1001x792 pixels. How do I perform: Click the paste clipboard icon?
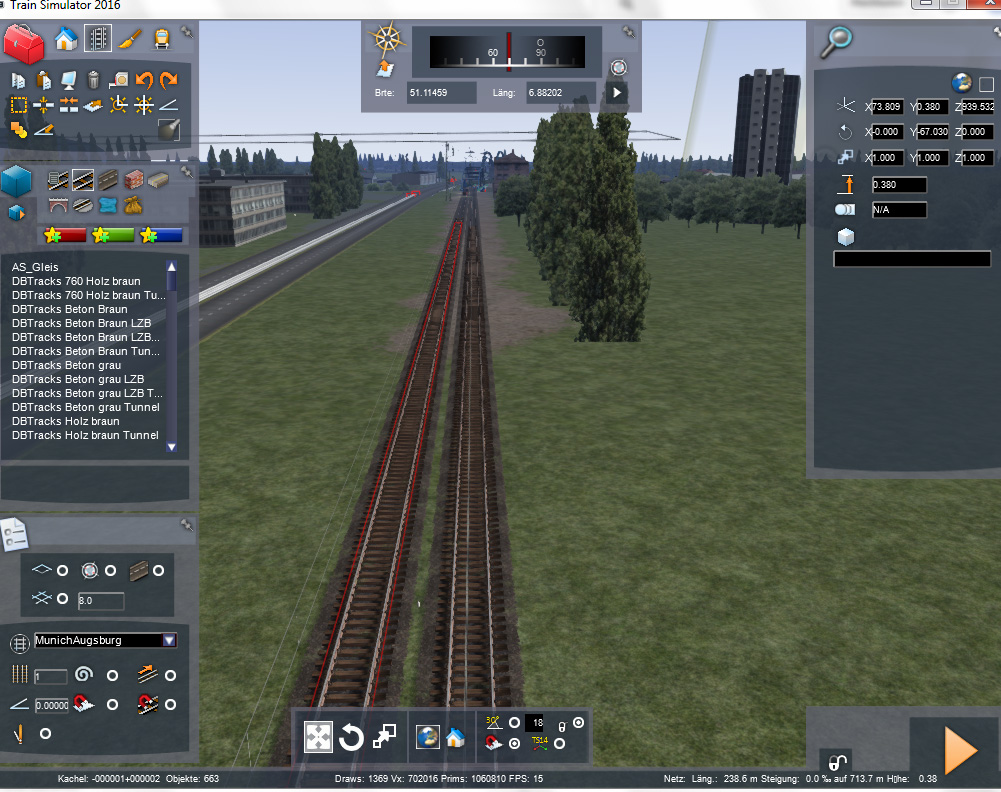pos(43,80)
